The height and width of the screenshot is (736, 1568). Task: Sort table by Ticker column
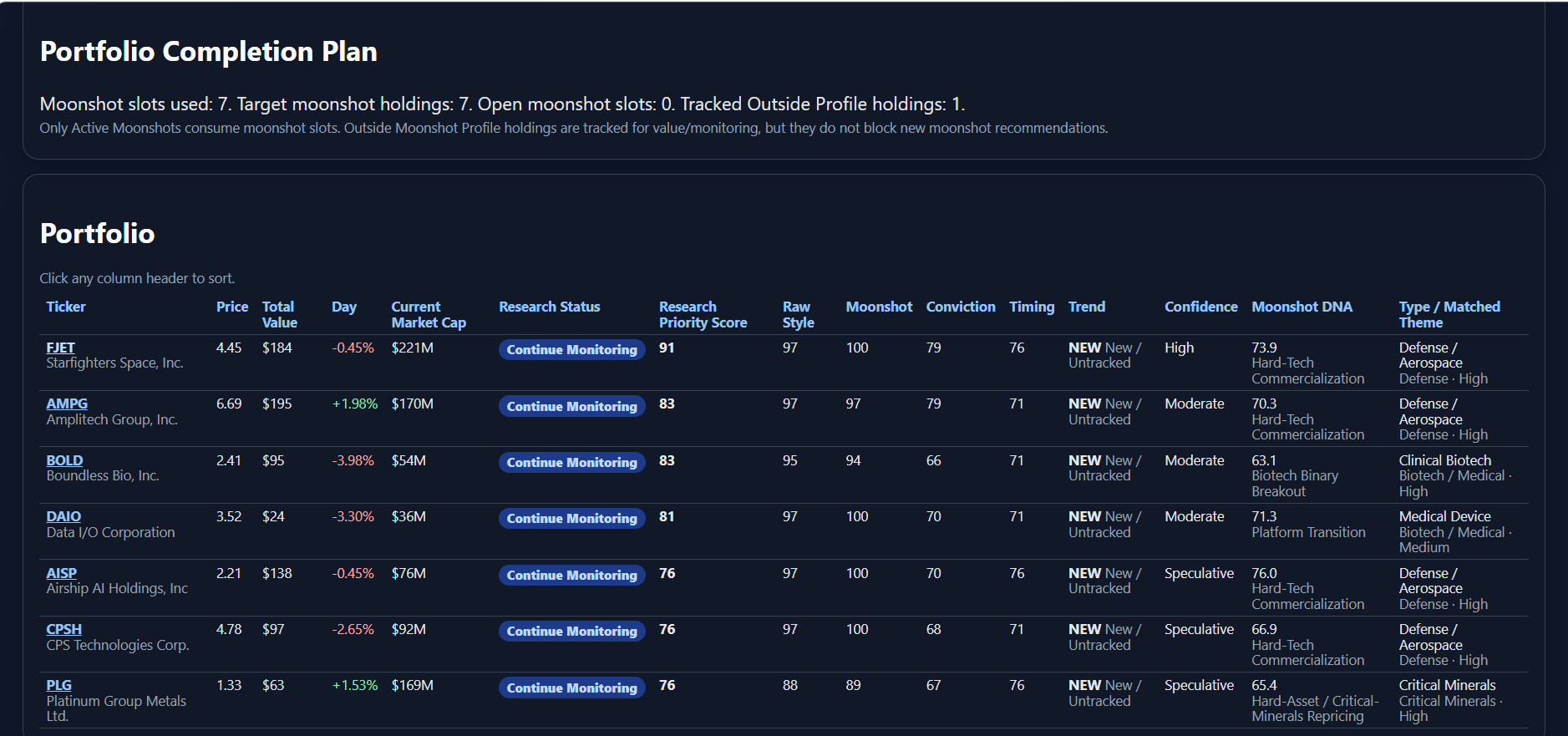(66, 307)
